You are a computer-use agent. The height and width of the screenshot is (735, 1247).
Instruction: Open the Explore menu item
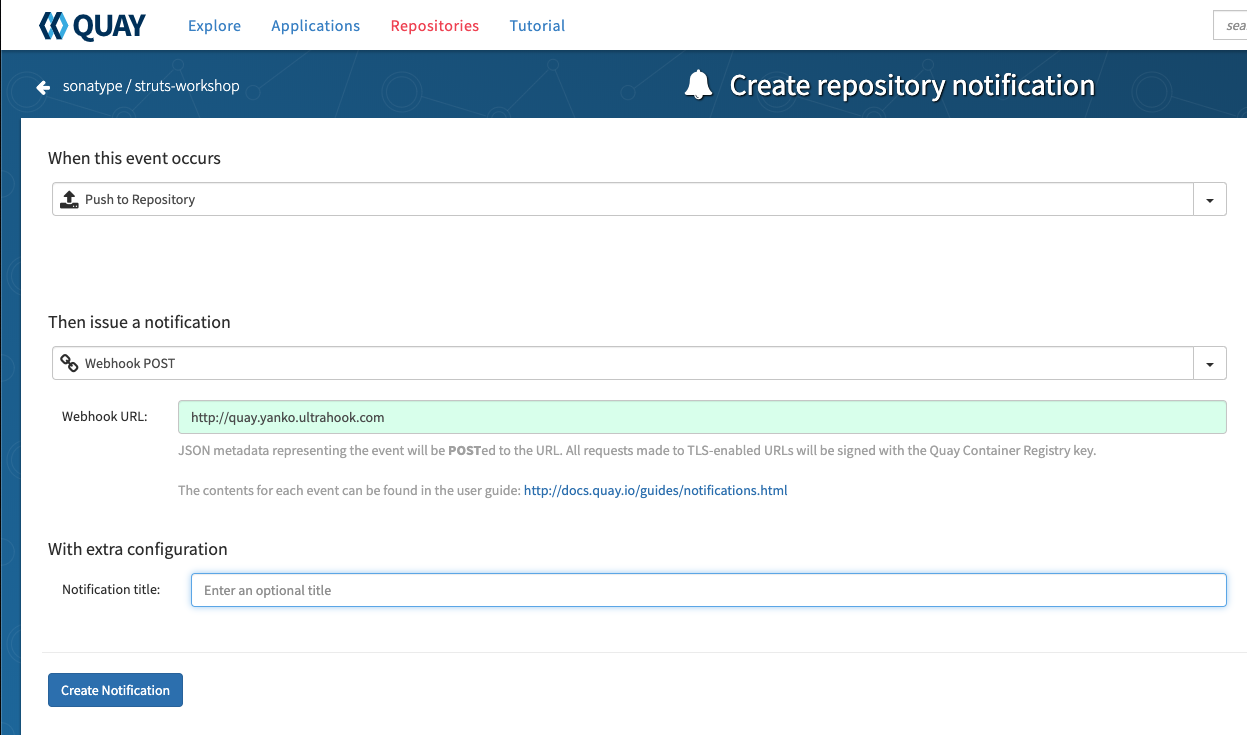coord(214,26)
